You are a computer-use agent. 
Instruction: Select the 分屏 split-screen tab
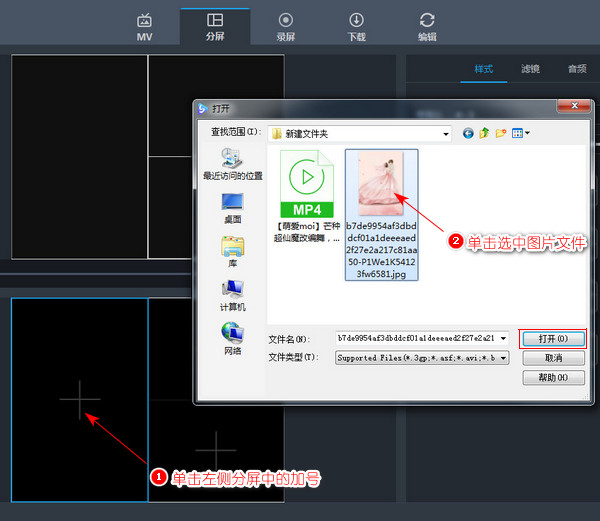215,27
